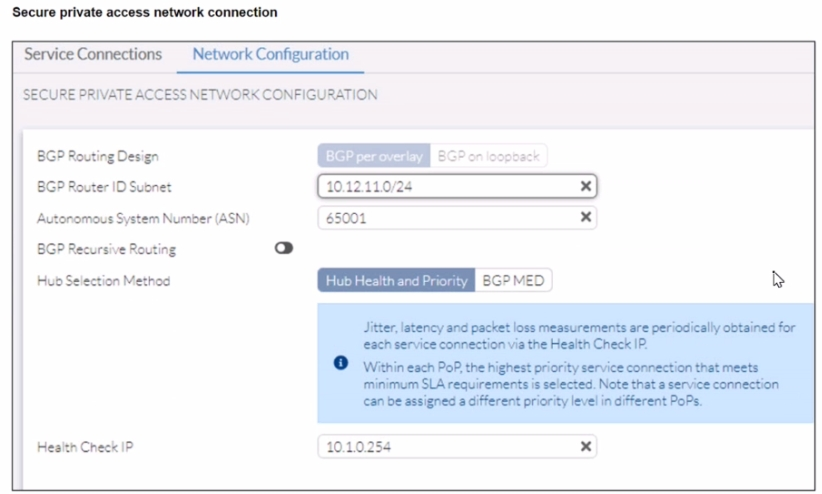822x494 pixels.
Task: Switch to the Service Connections tab
Action: tap(93, 54)
